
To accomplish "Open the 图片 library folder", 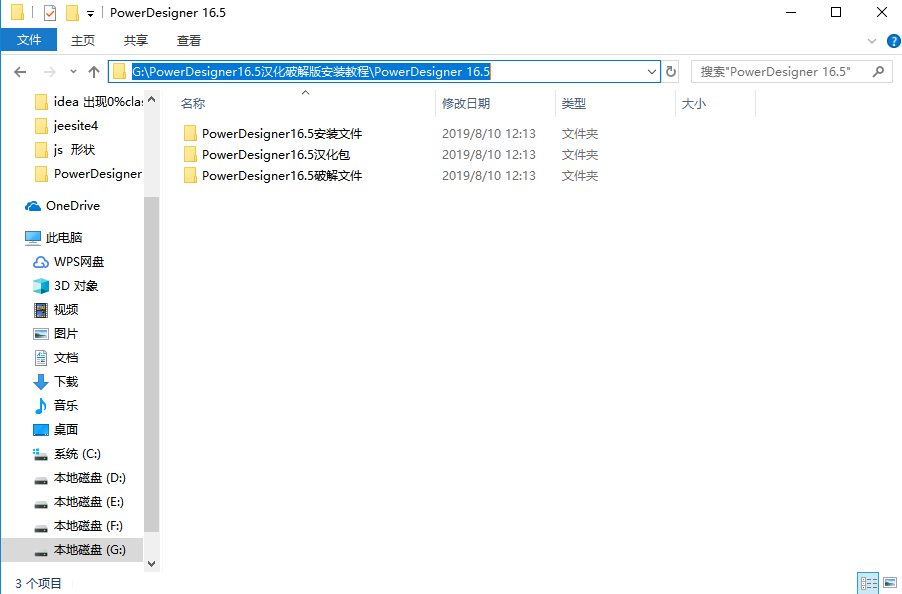I will coord(56,334).
